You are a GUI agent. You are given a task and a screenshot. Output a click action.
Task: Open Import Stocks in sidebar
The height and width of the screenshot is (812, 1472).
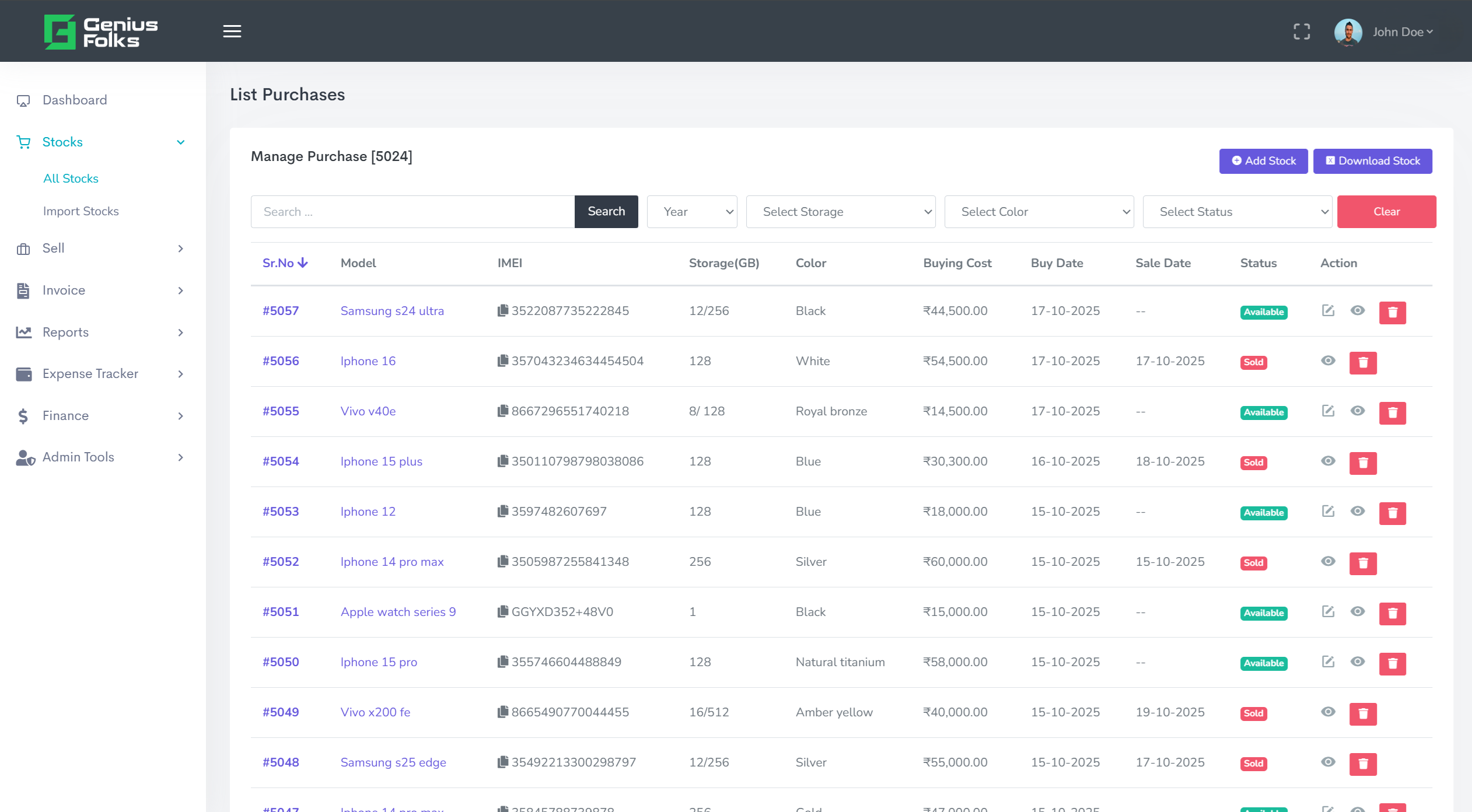[81, 211]
